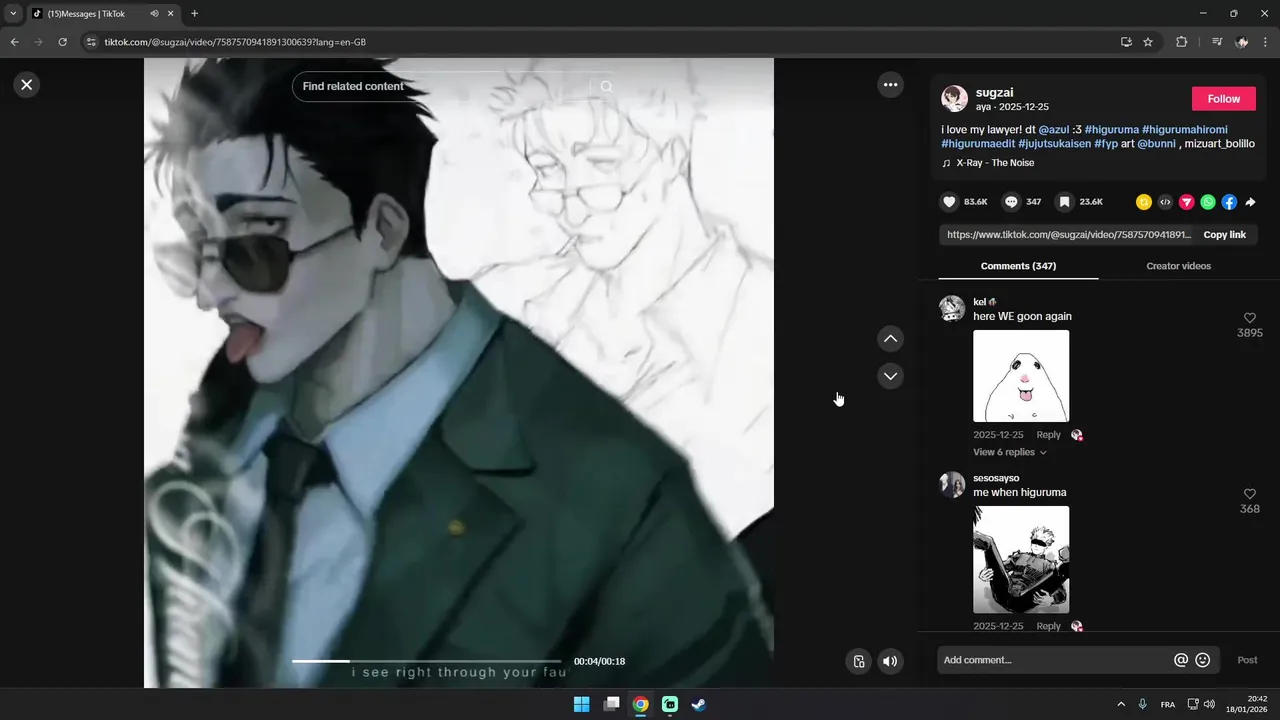
Task: Click the clipboard-style icon beside the video's volume button
Action: (859, 661)
